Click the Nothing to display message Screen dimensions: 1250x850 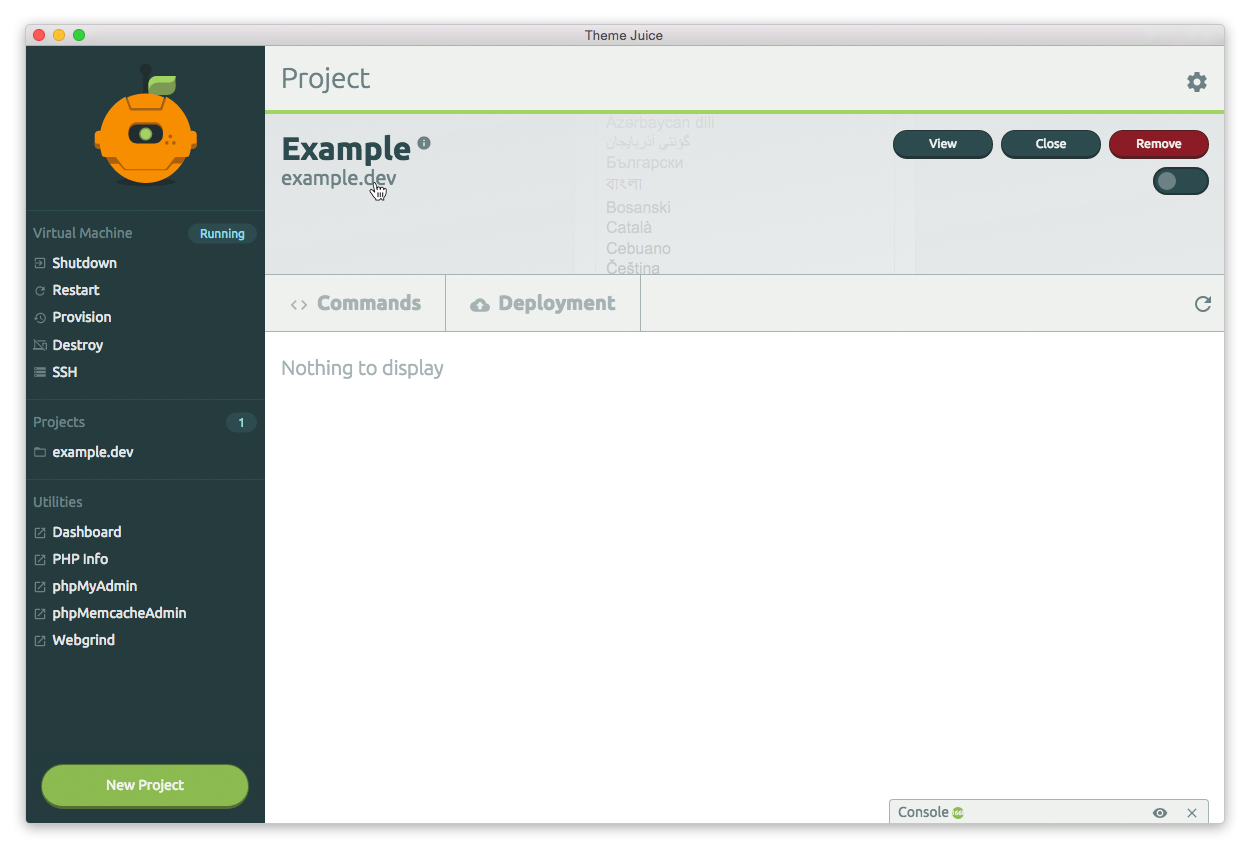[x=362, y=368]
